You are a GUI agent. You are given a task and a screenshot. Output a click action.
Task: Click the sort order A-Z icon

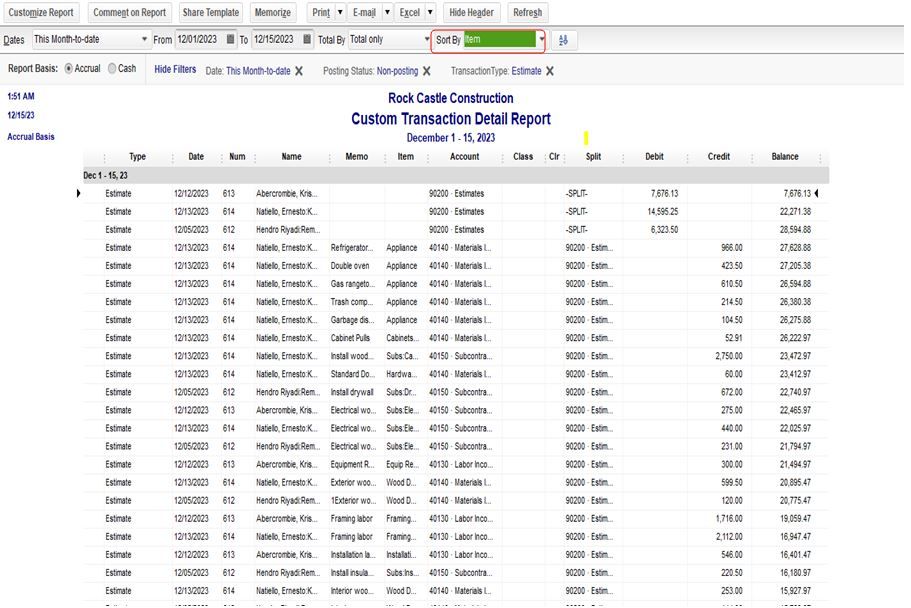click(564, 40)
